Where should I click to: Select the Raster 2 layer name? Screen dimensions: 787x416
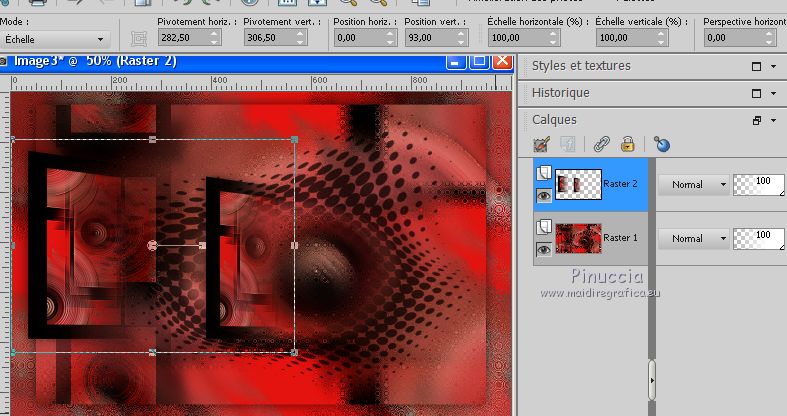(620, 184)
